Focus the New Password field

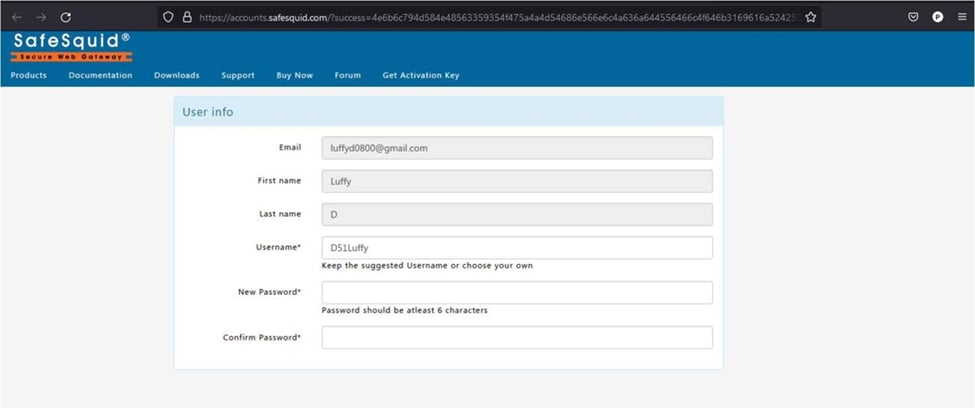tap(517, 292)
